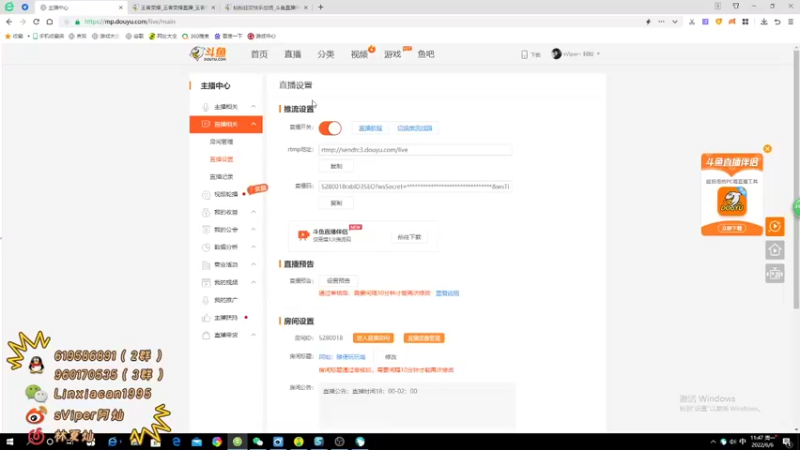Copy the rtmp address with 复制 button
Viewport: 800px width, 450px height.
click(x=336, y=166)
